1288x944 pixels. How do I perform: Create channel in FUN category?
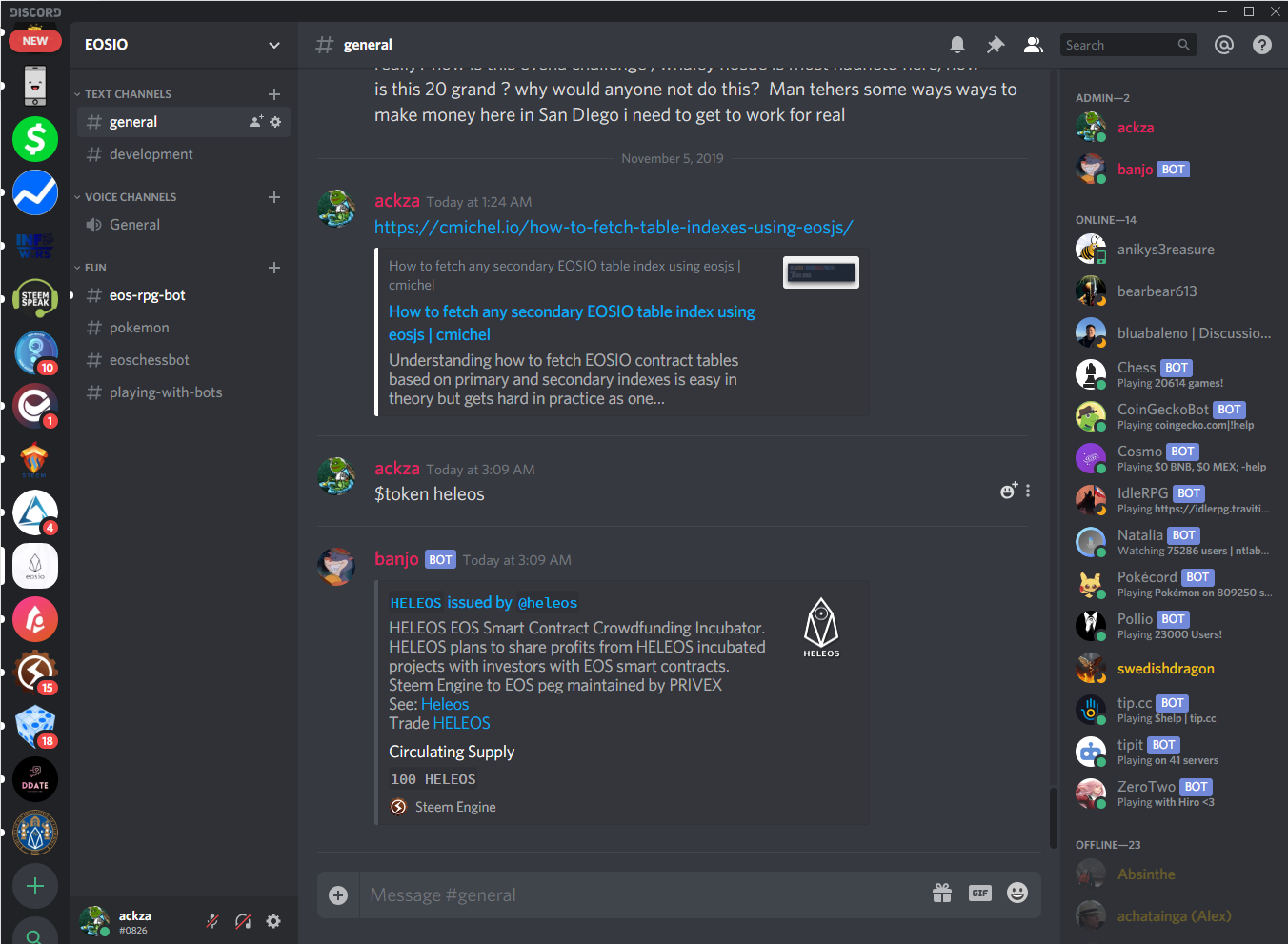click(x=274, y=268)
